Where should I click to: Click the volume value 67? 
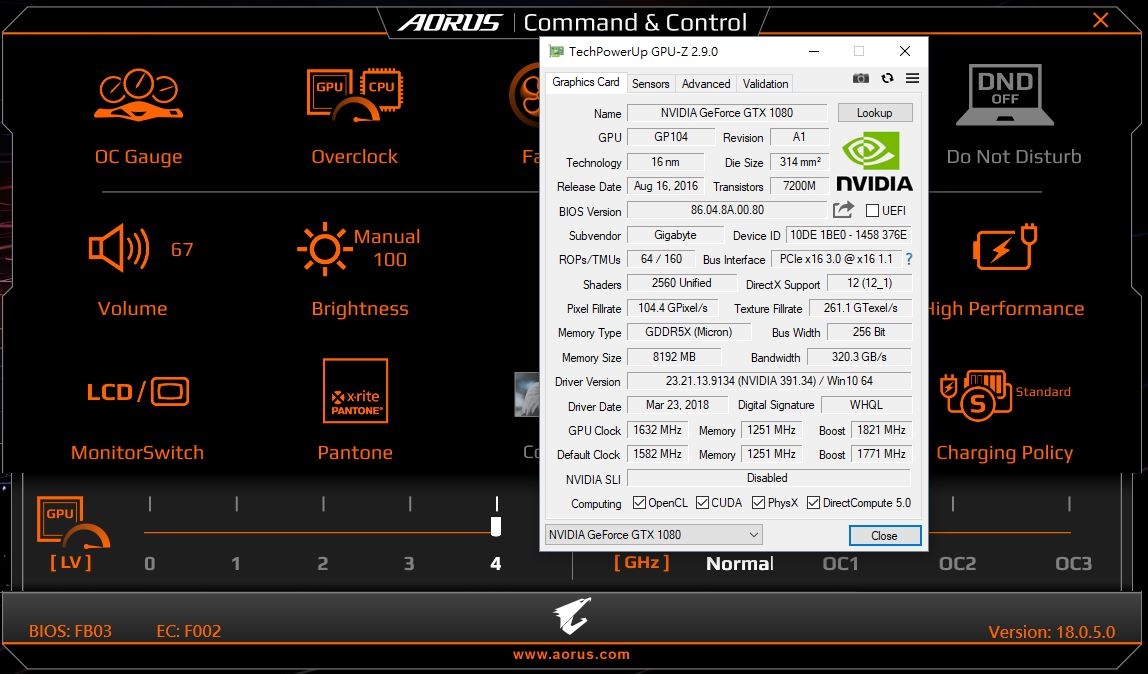point(182,250)
